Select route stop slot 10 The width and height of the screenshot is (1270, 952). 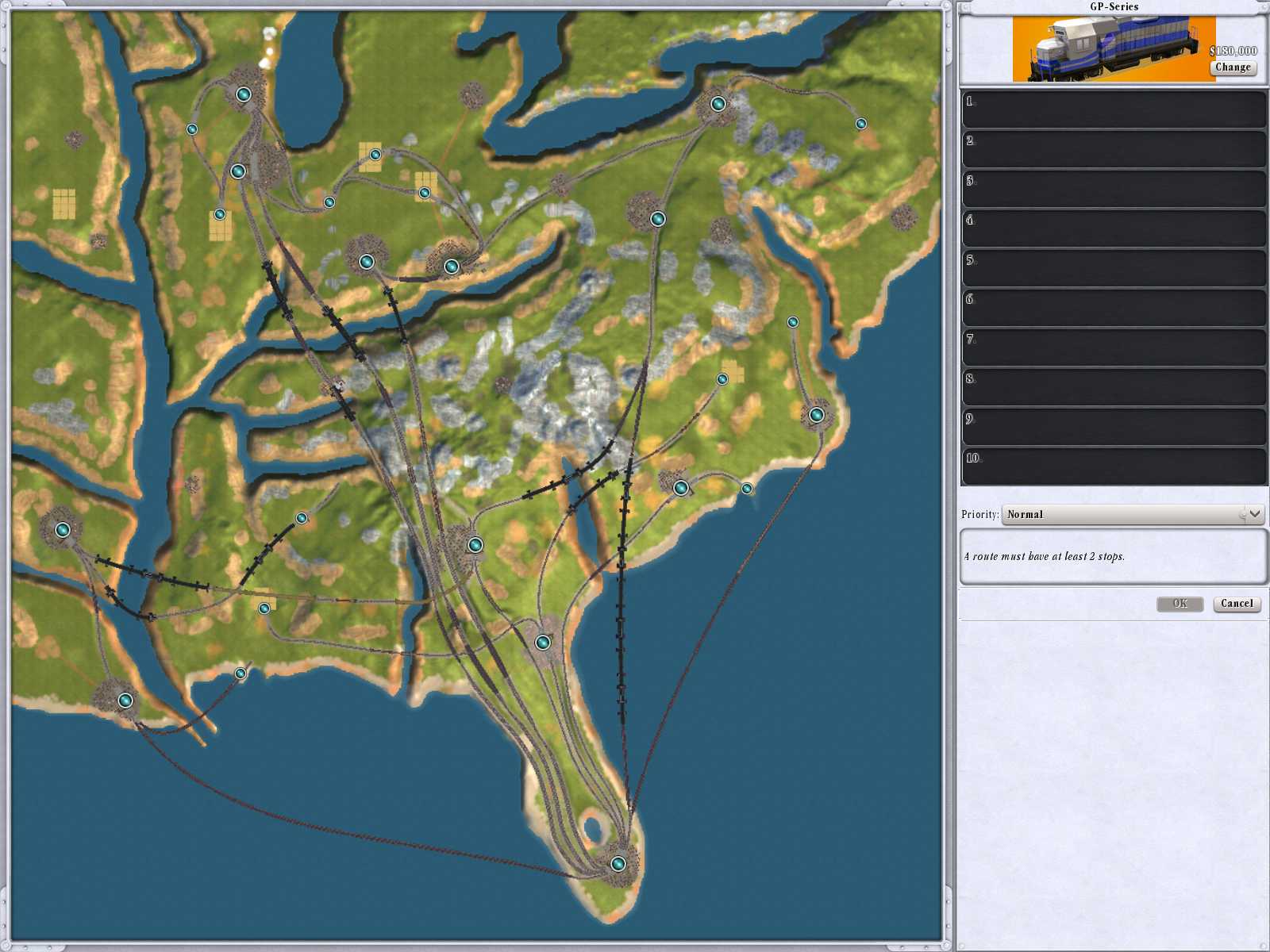click(x=1114, y=466)
